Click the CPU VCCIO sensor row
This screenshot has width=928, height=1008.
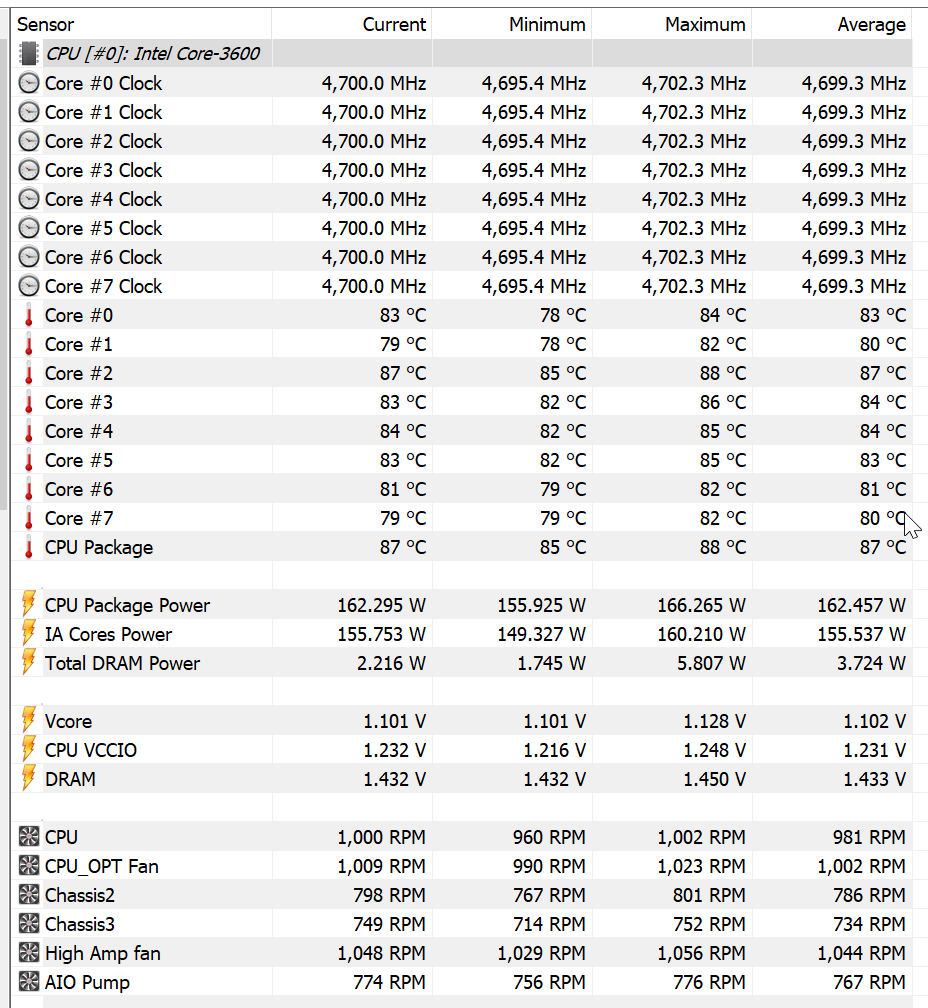pyautogui.click(x=91, y=750)
